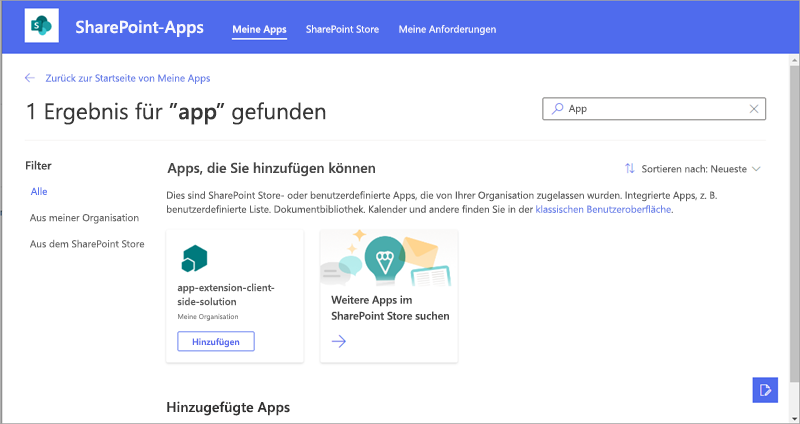The width and height of the screenshot is (800, 424).
Task: Clear the search box with X
Action: point(754,109)
